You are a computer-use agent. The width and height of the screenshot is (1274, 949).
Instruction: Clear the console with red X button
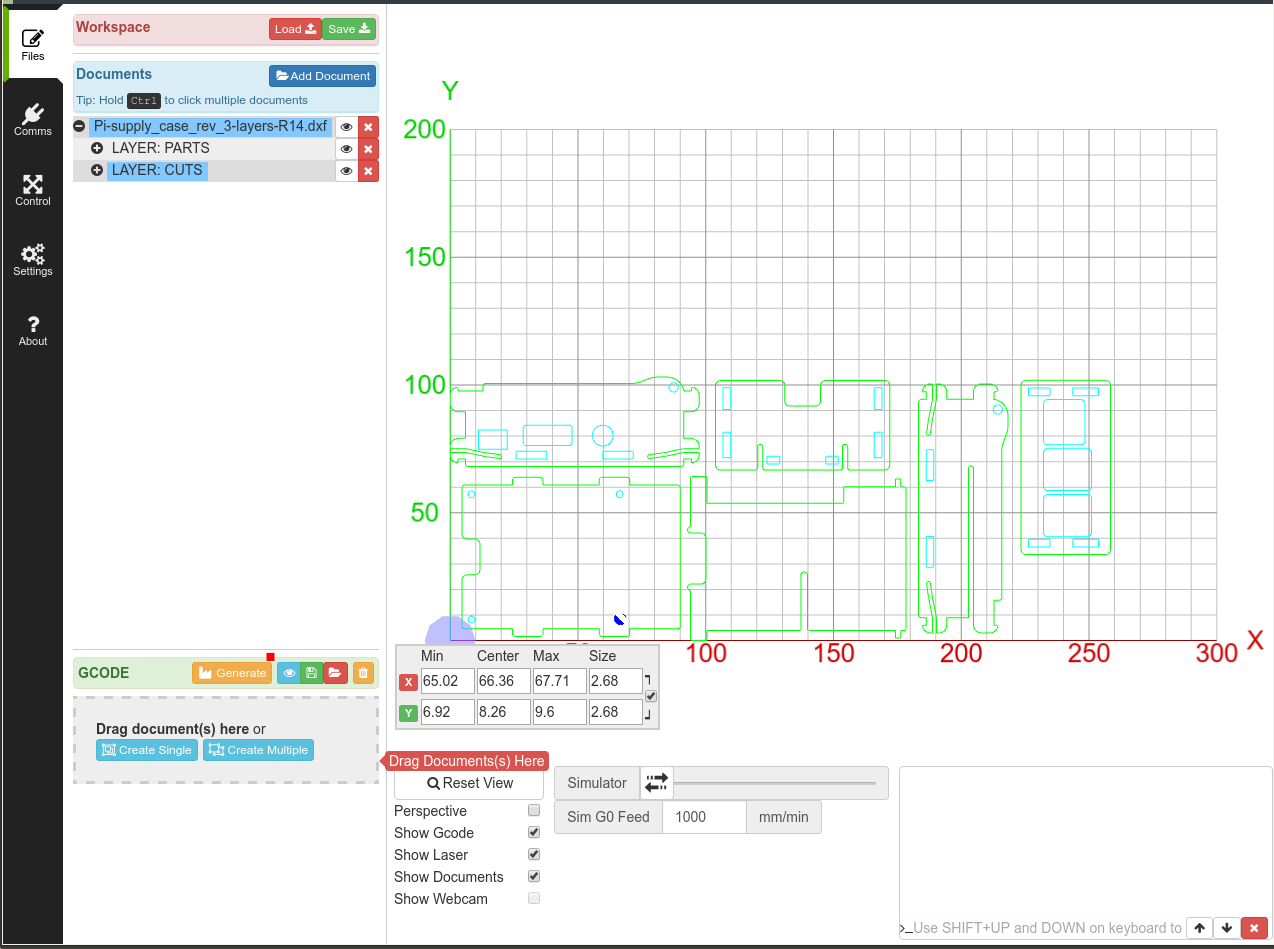click(x=1254, y=928)
